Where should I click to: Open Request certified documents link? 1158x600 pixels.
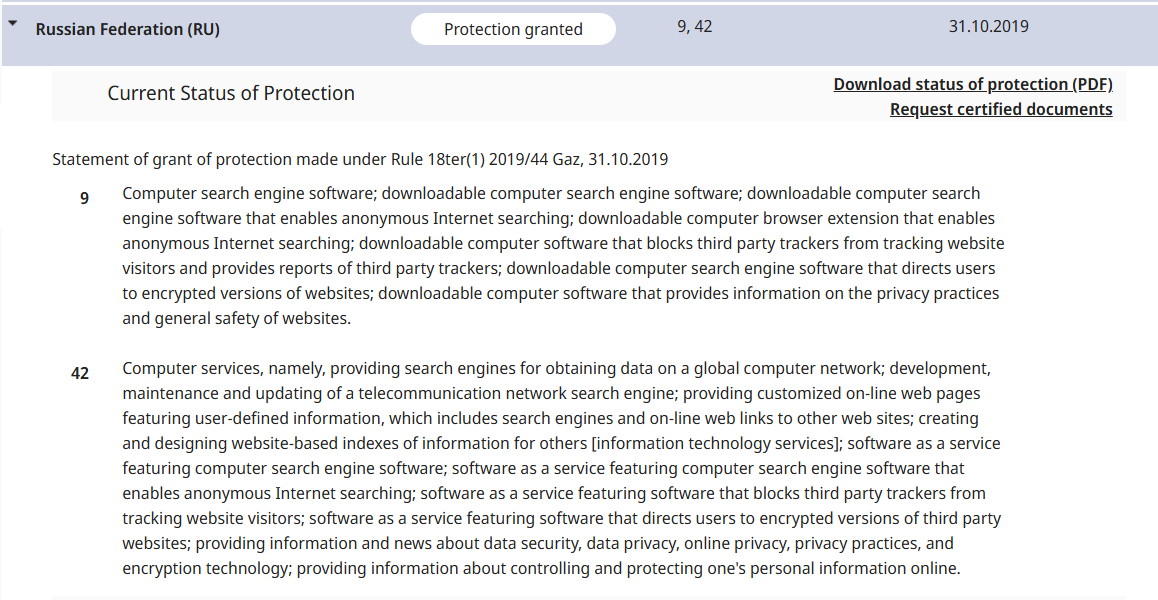click(x=1001, y=109)
